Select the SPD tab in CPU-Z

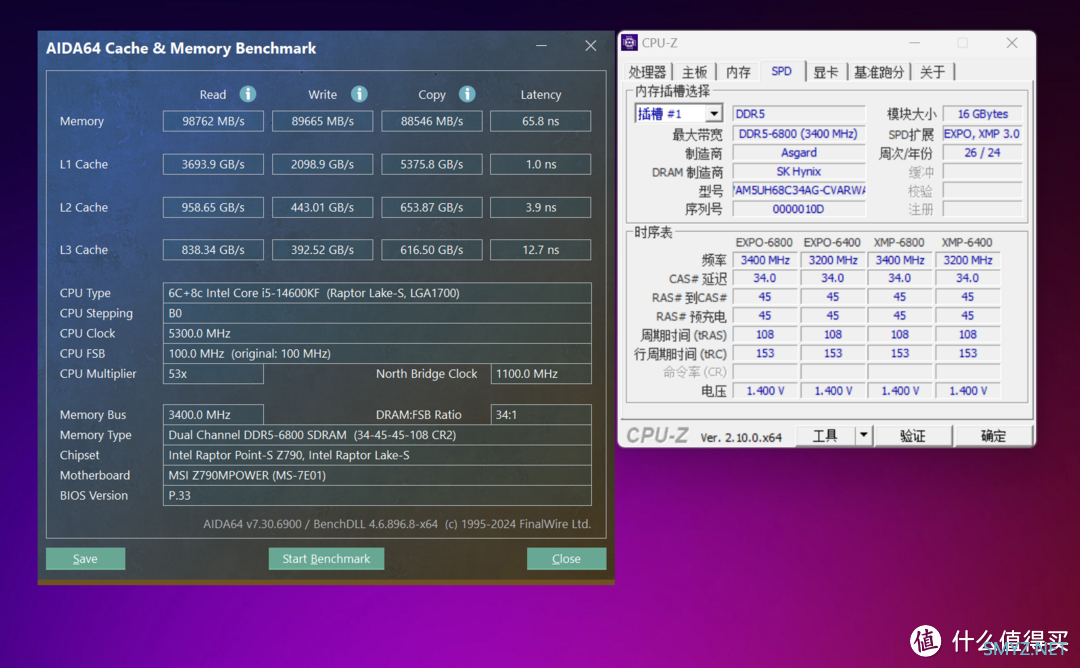782,72
